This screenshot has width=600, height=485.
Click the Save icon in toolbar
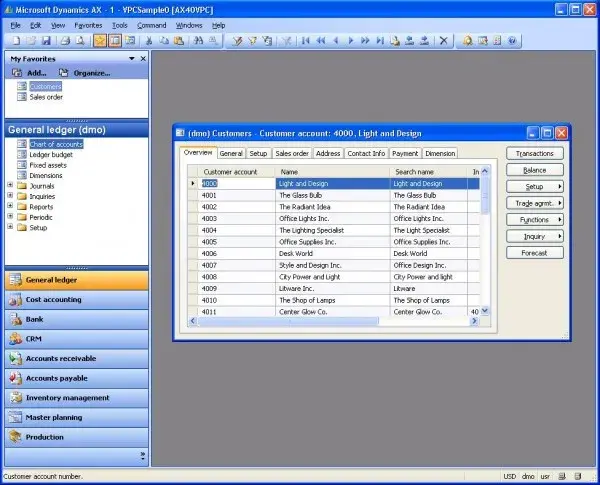coord(46,41)
